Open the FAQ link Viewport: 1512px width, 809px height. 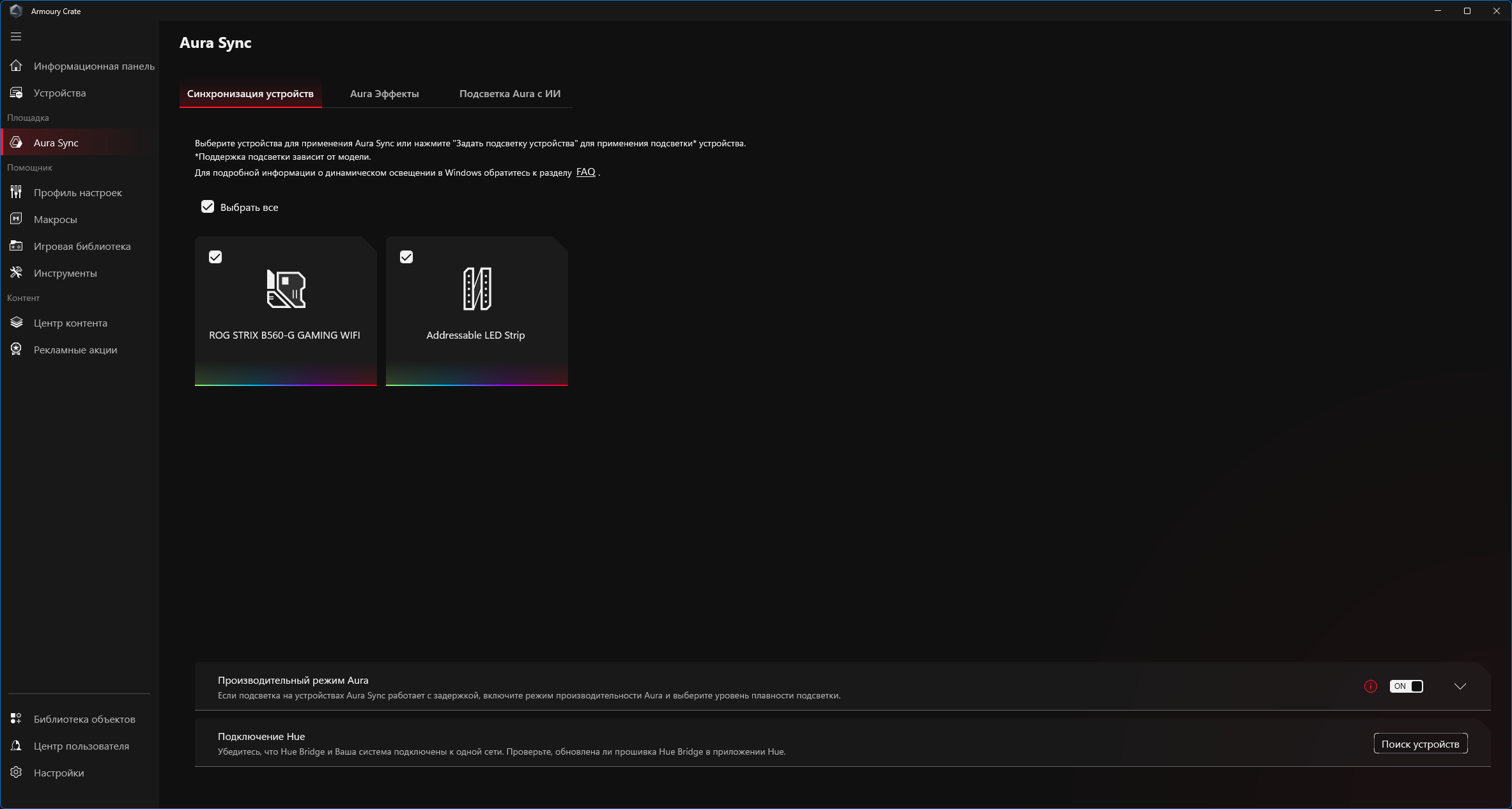click(x=586, y=172)
